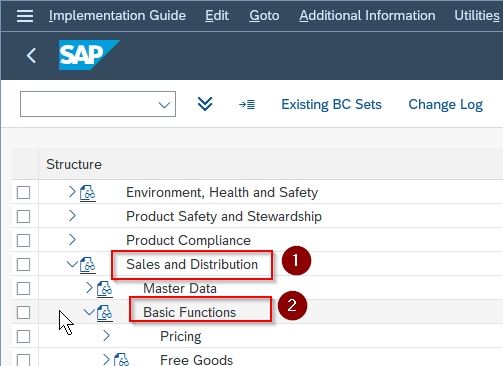Click the Structure column header
Image resolution: width=503 pixels, height=366 pixels.
point(74,164)
